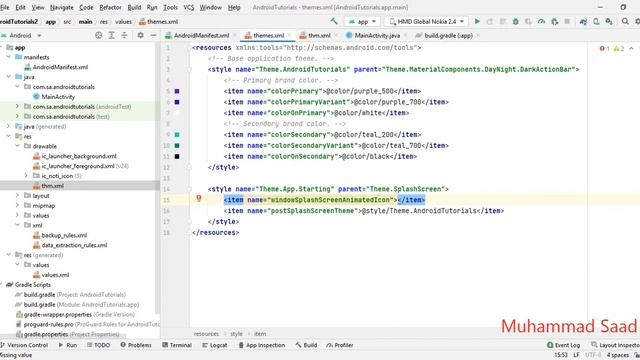Go to next highlighted error arrow
The width and height of the screenshot is (640, 360).
631,49
